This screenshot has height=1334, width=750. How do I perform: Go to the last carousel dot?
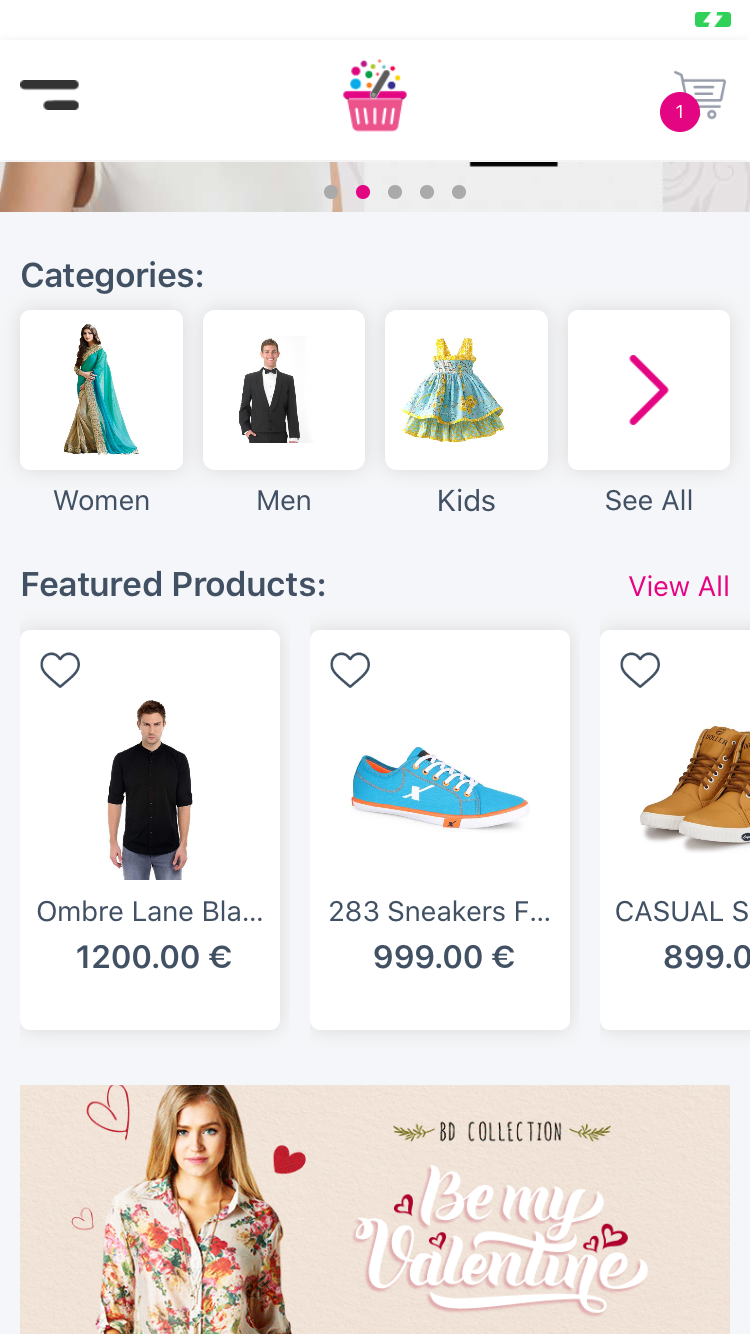point(459,192)
